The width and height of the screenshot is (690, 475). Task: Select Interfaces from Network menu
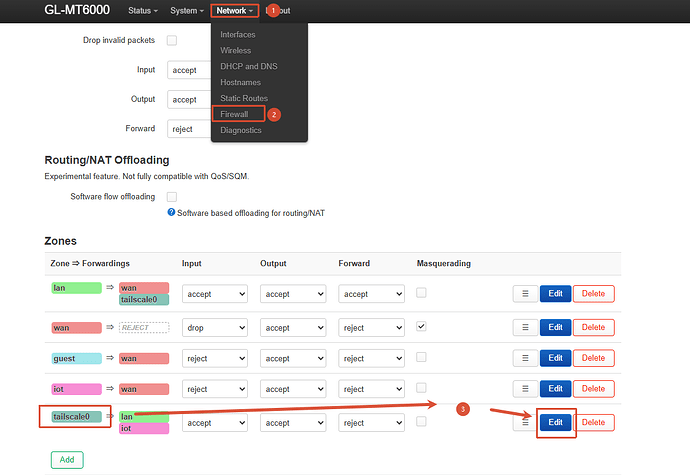tap(238, 34)
